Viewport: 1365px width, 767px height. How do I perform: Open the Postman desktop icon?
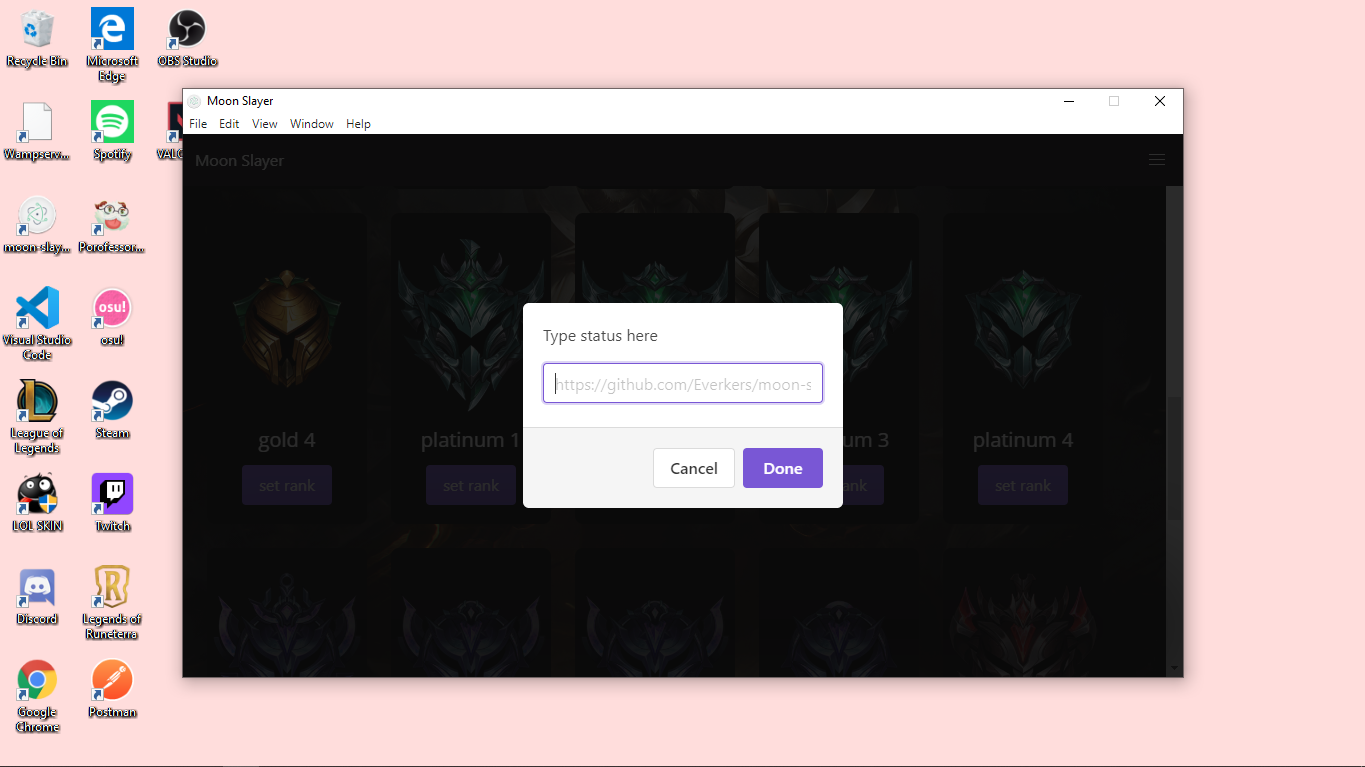click(112, 689)
